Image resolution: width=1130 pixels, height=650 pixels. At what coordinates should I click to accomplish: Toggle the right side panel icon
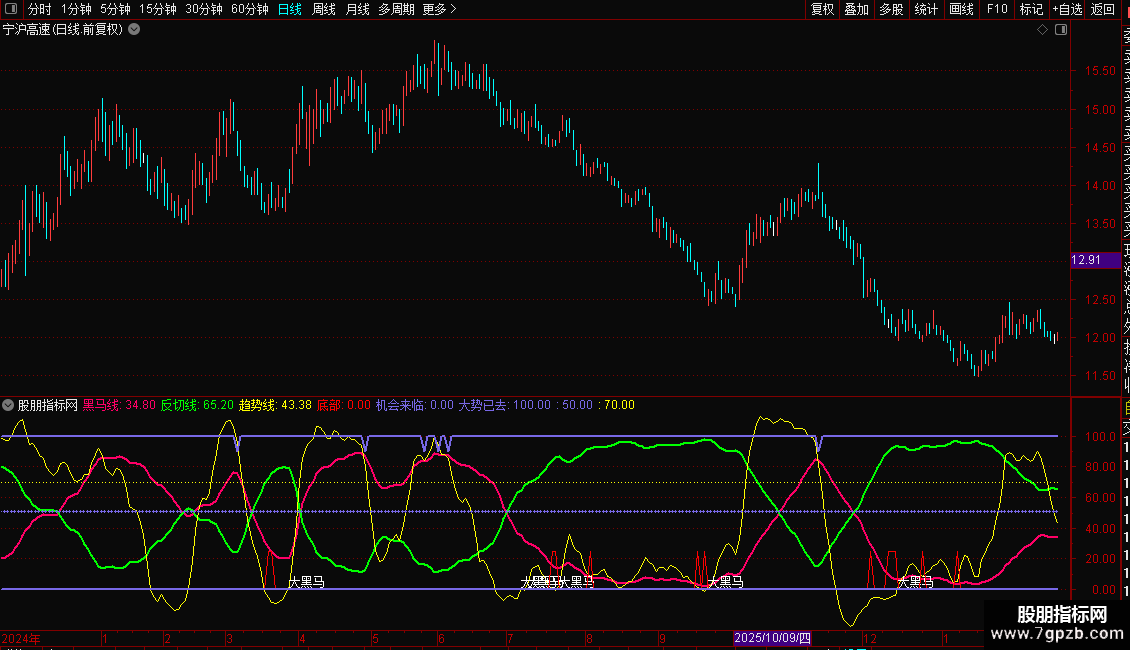[1061, 30]
